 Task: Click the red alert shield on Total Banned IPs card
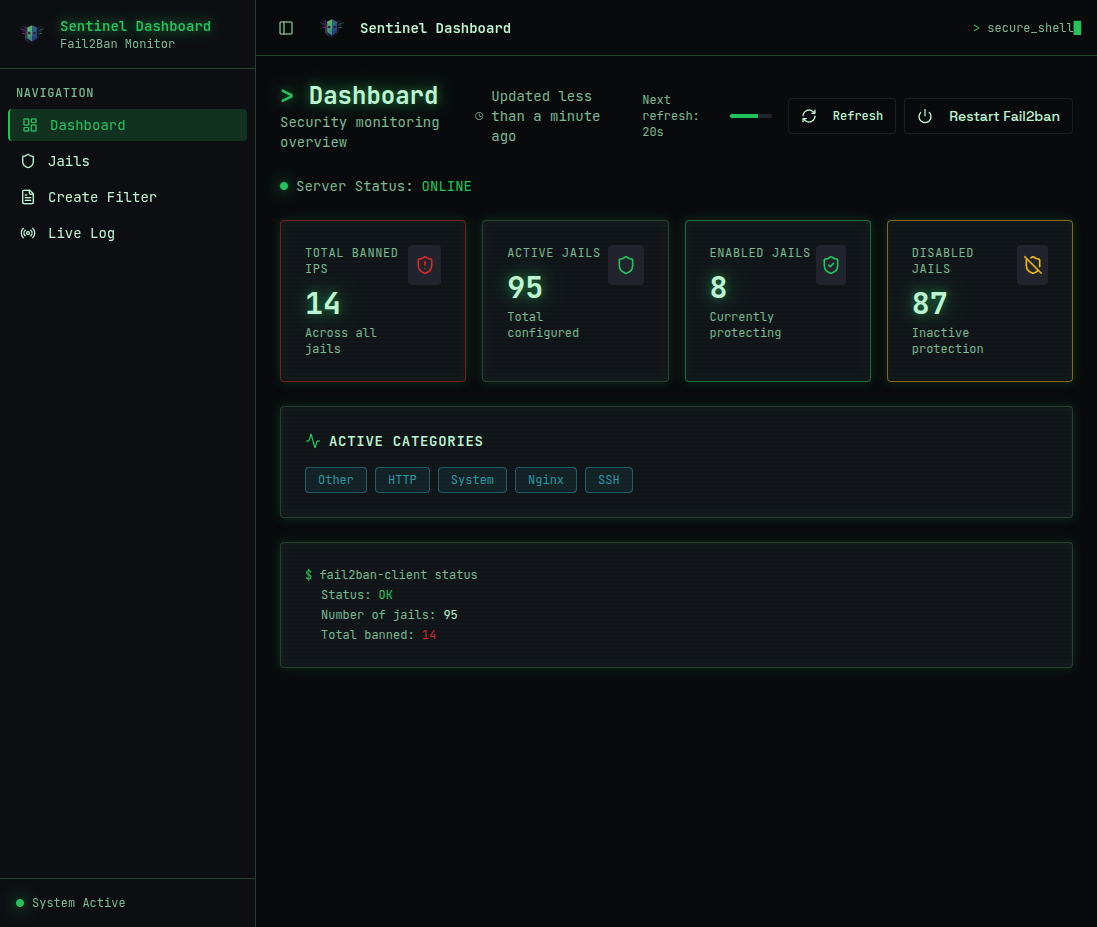[x=424, y=265]
